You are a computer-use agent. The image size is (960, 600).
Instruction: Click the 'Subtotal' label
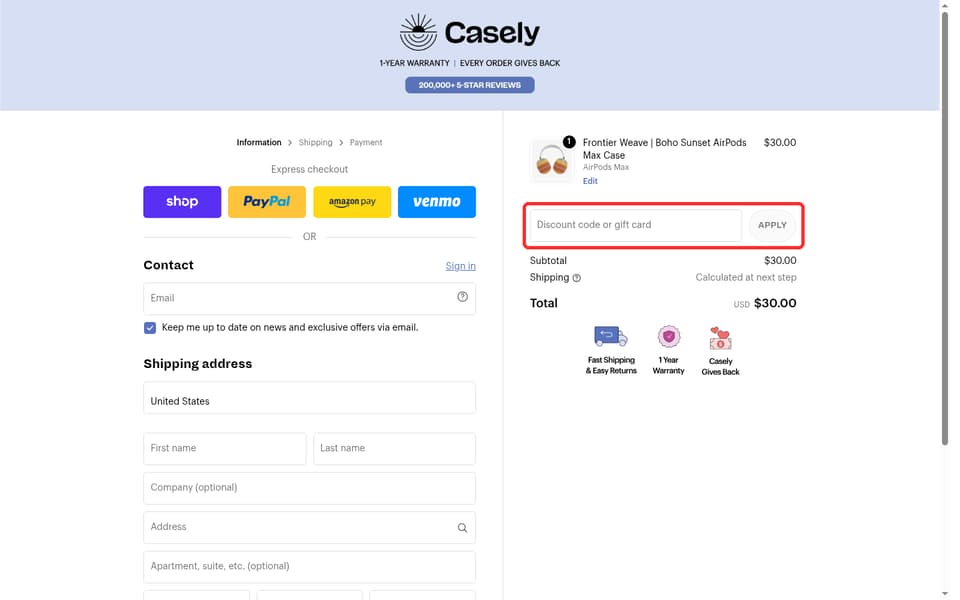[x=548, y=261]
